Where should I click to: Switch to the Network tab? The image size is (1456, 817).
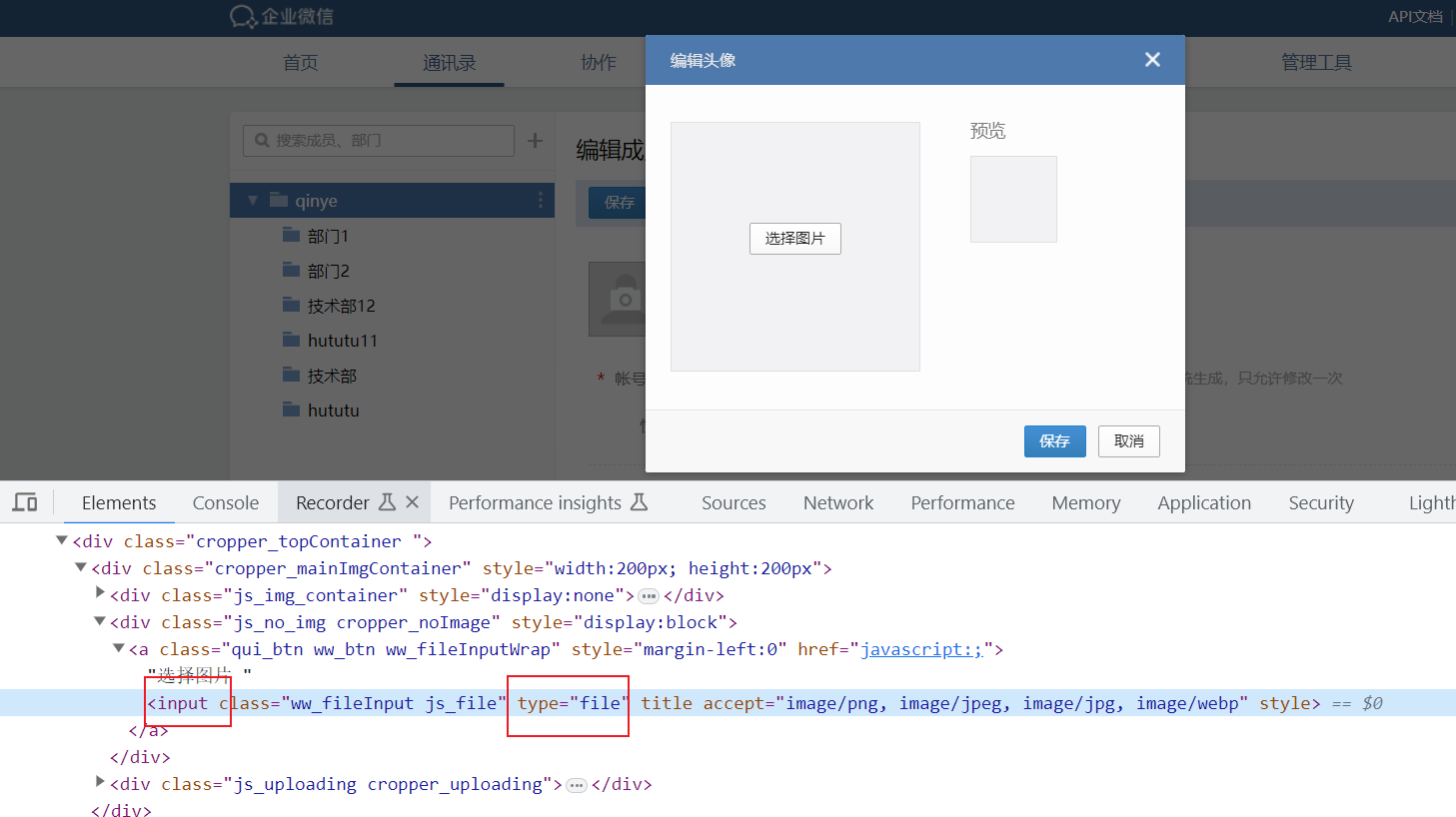click(838, 503)
